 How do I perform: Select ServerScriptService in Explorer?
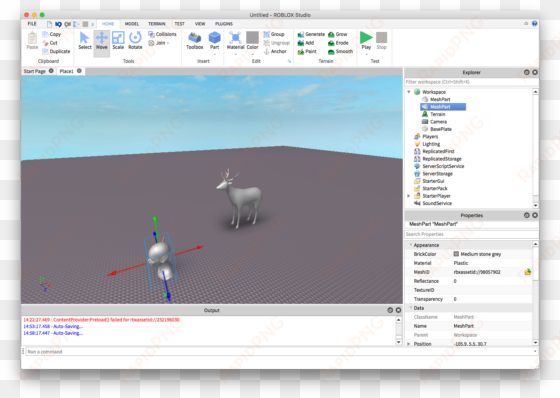pos(439,166)
